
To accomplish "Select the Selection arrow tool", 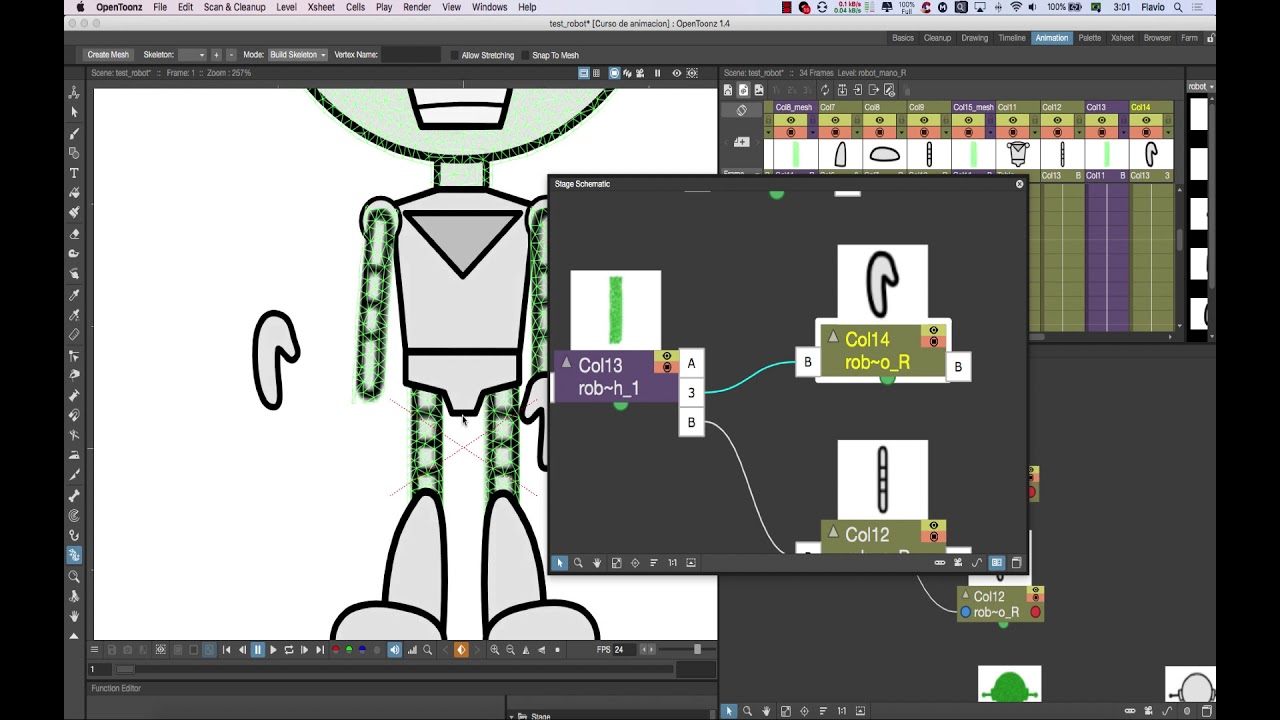I will coord(74,112).
